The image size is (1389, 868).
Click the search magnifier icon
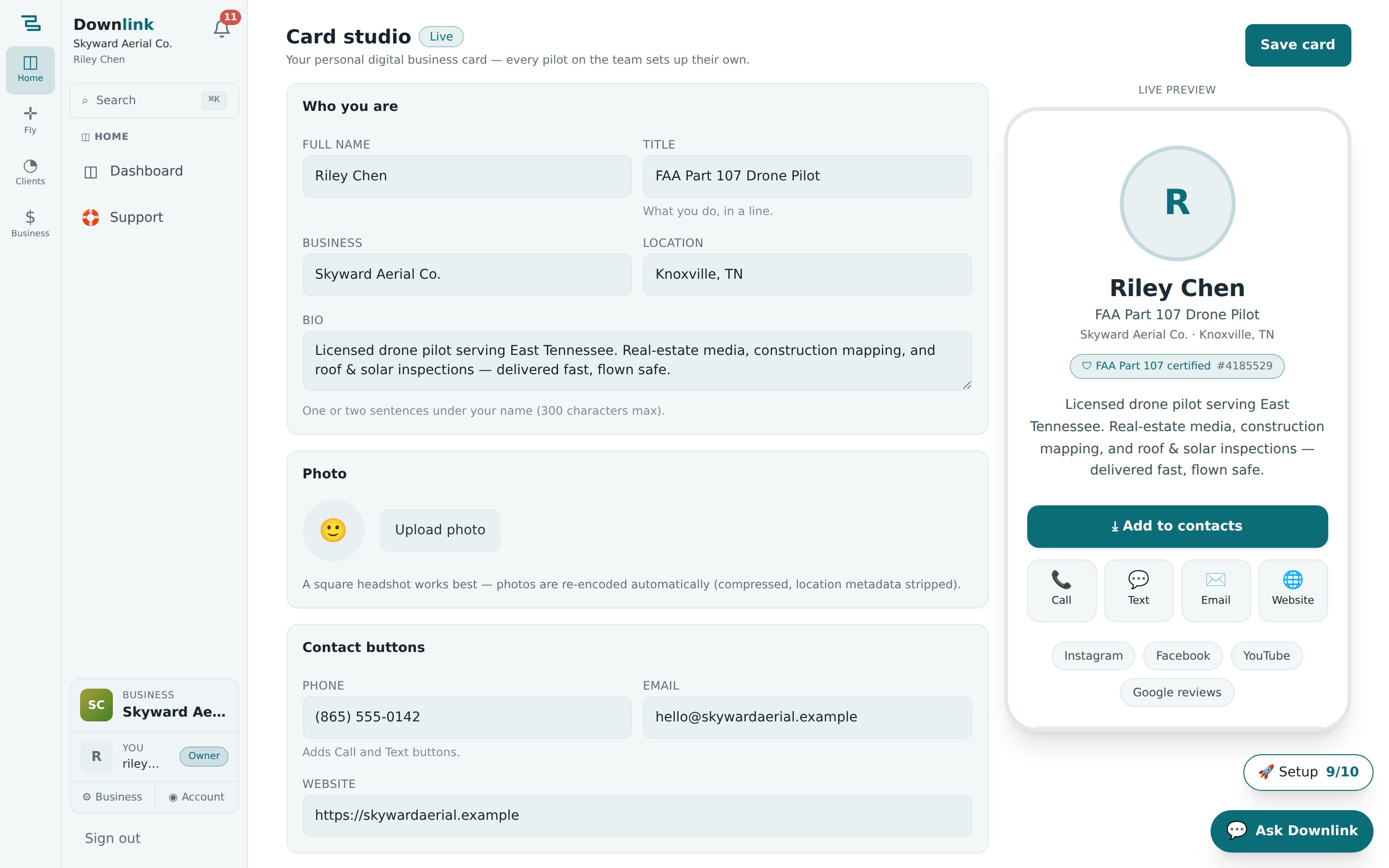tap(85, 101)
